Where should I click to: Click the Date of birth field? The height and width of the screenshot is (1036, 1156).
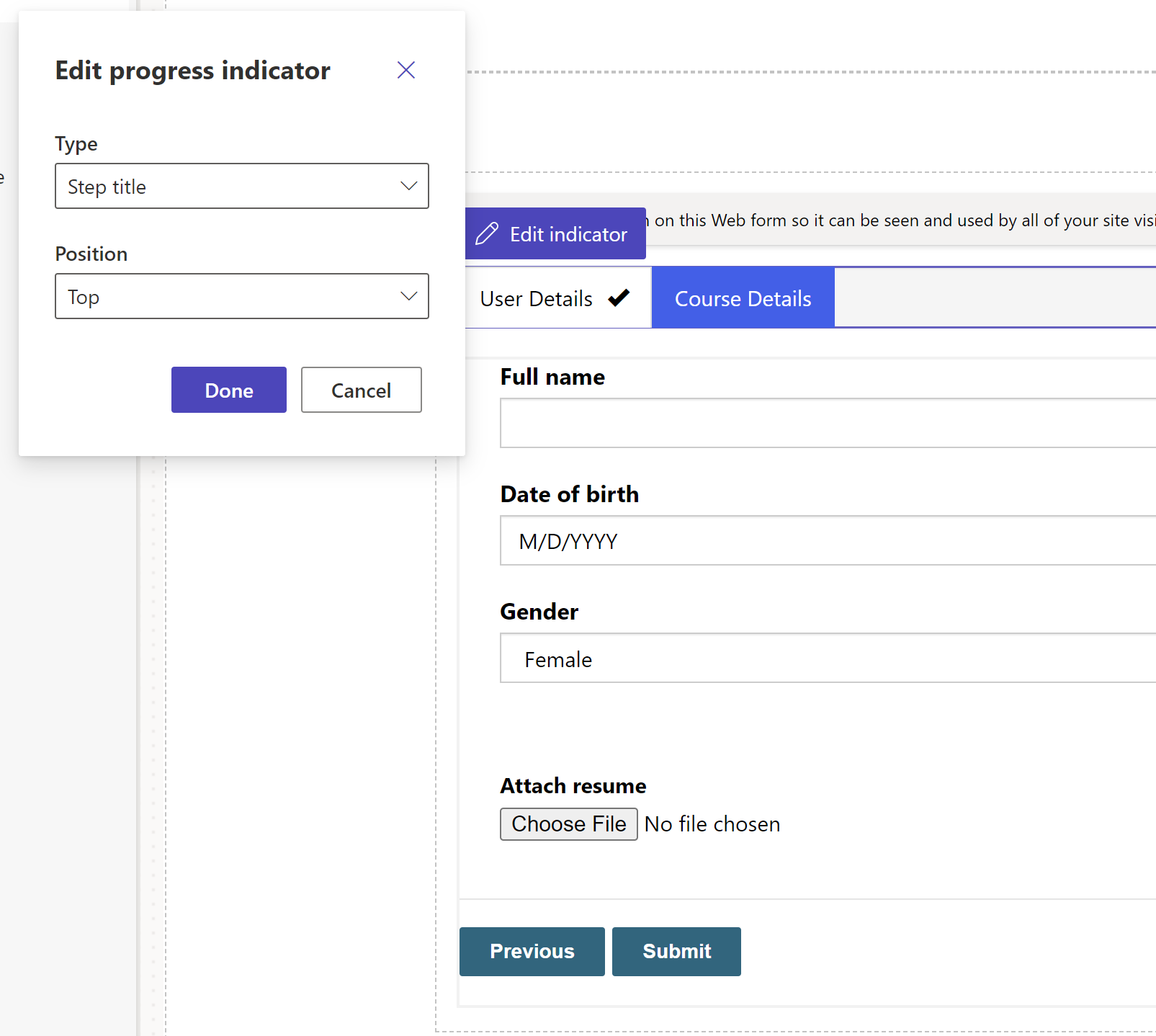point(792,540)
